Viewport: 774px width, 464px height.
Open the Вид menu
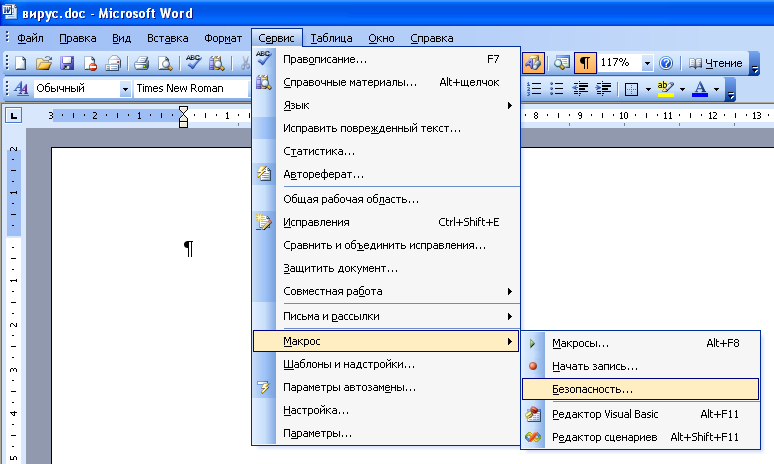[x=121, y=38]
